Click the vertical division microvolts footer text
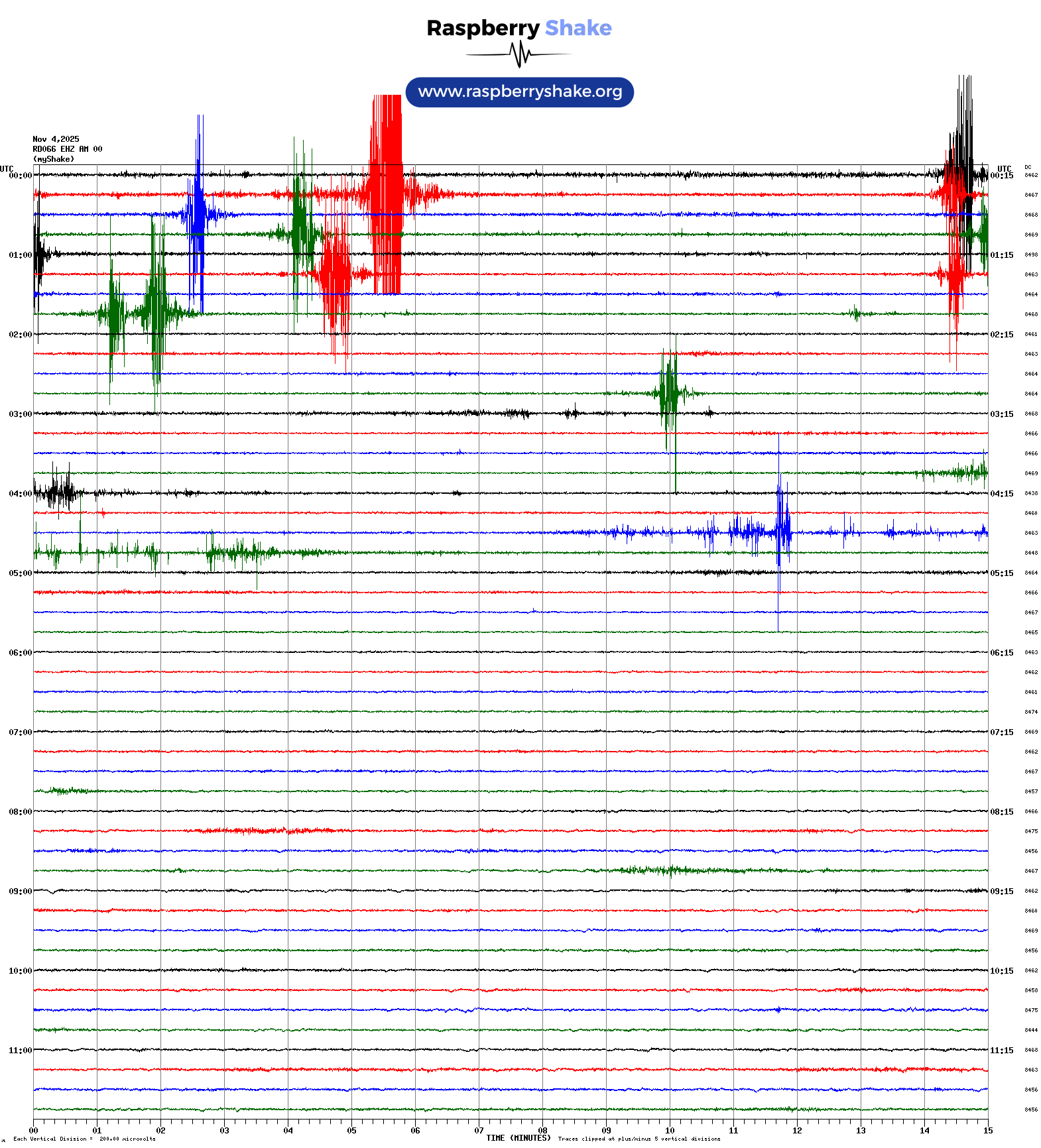 [x=84, y=1139]
